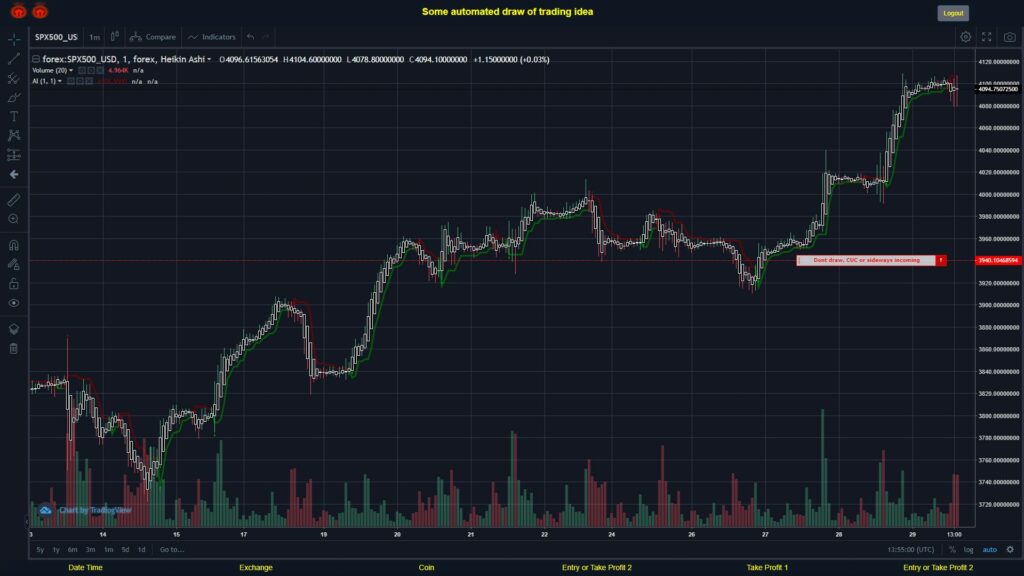Remove the Volume indicator with its X icon

coord(99,71)
